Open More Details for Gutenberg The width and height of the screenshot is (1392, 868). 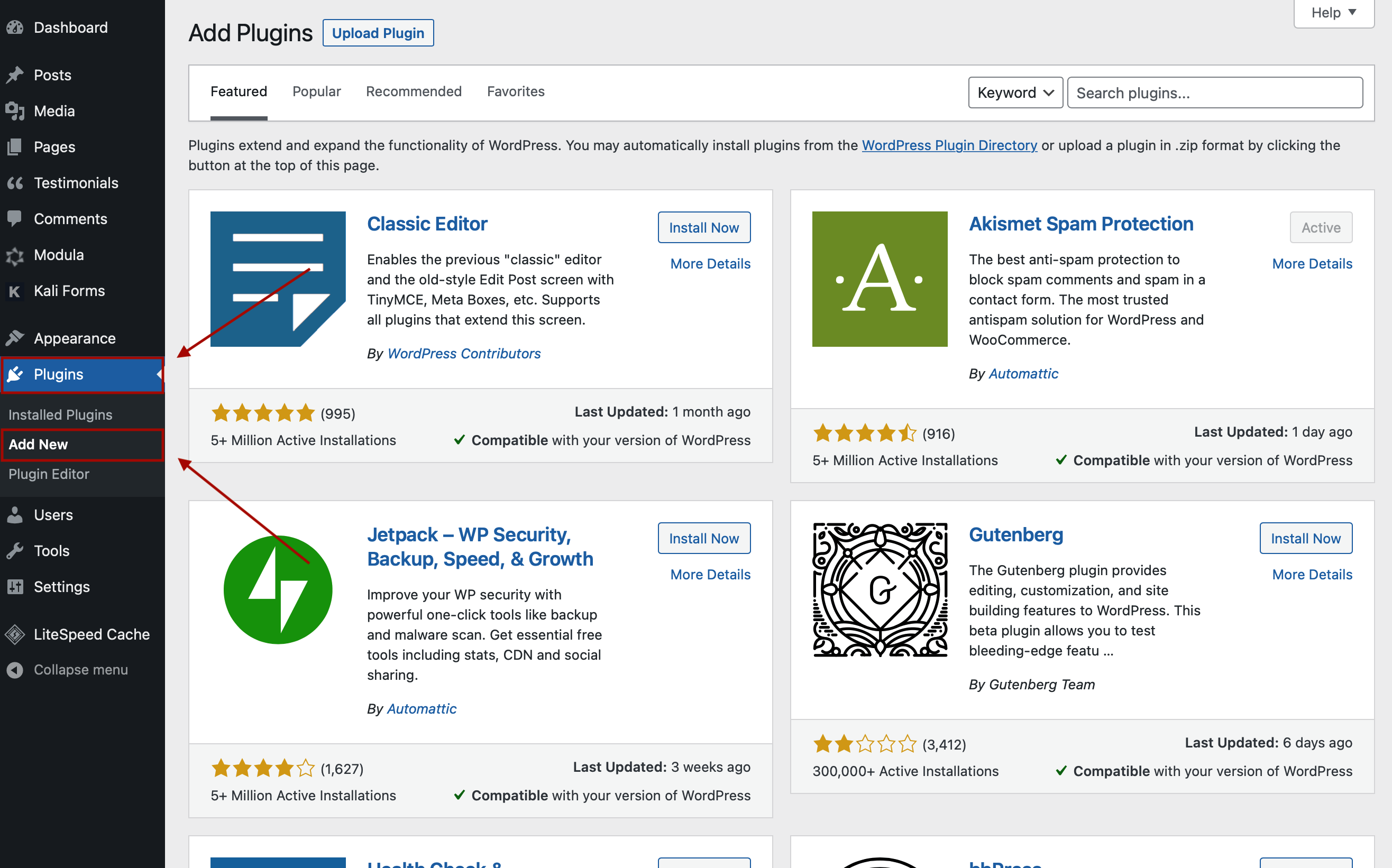click(x=1312, y=574)
